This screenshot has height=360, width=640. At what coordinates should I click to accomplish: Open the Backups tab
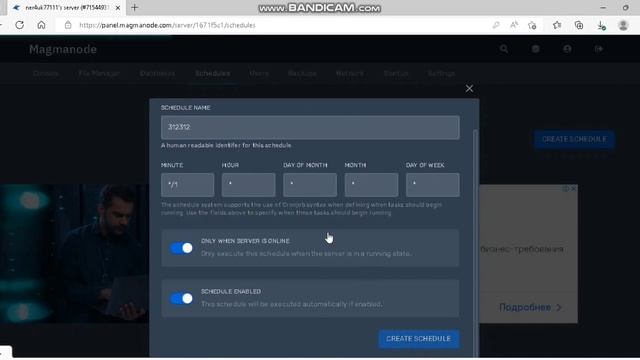302,74
